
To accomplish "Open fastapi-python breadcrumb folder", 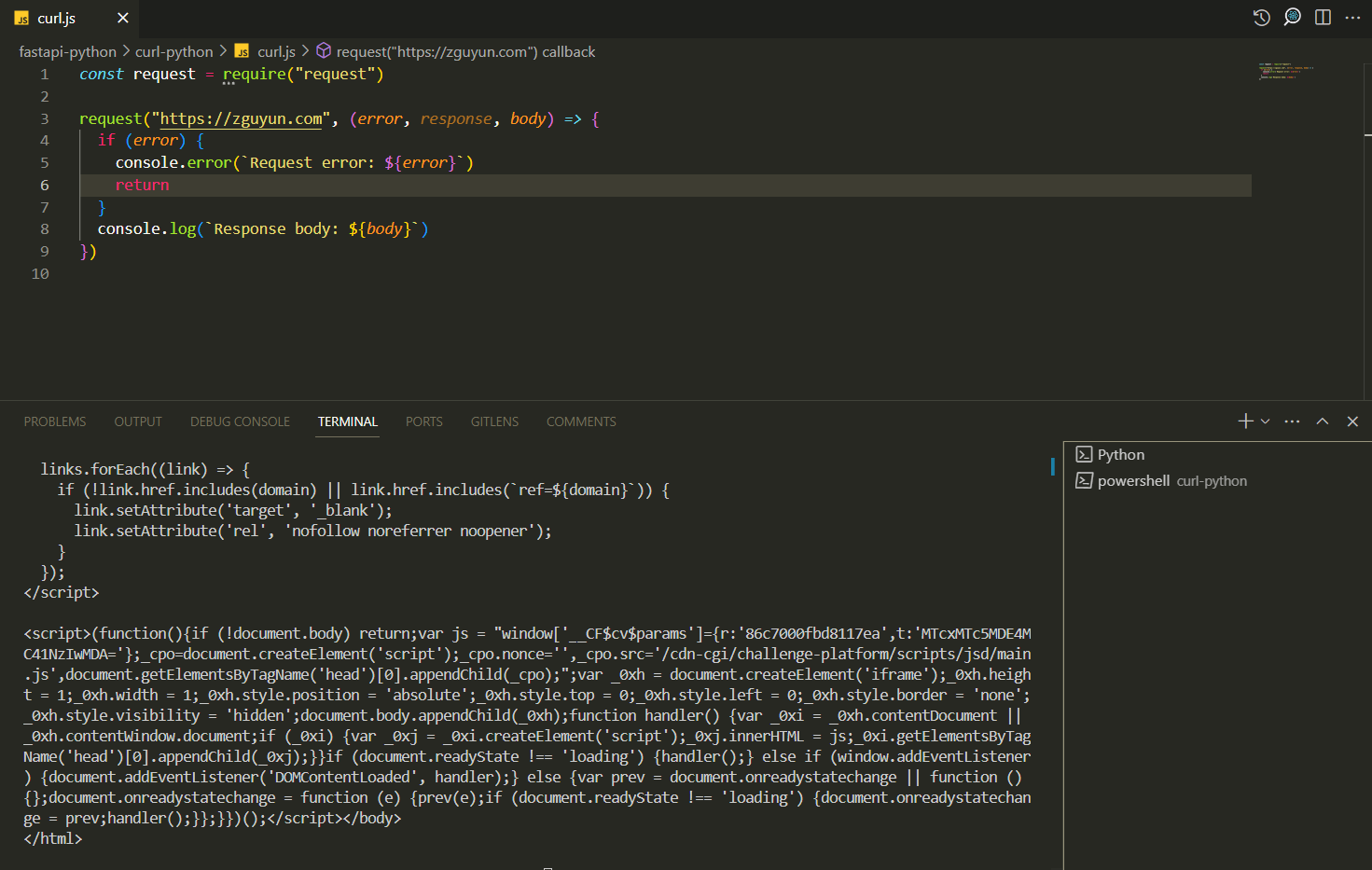I will [x=67, y=52].
